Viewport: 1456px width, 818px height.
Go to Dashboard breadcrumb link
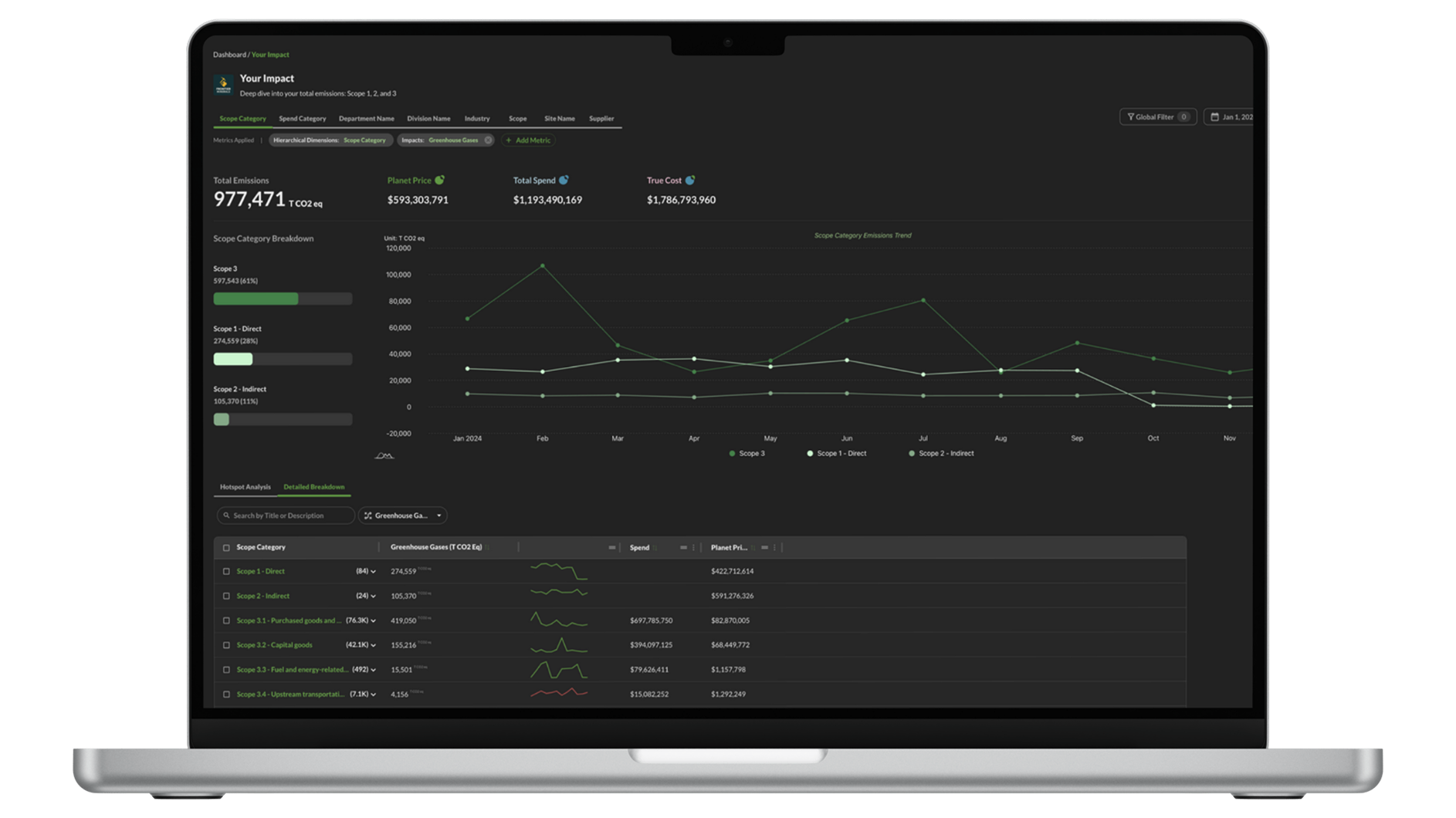(229, 55)
